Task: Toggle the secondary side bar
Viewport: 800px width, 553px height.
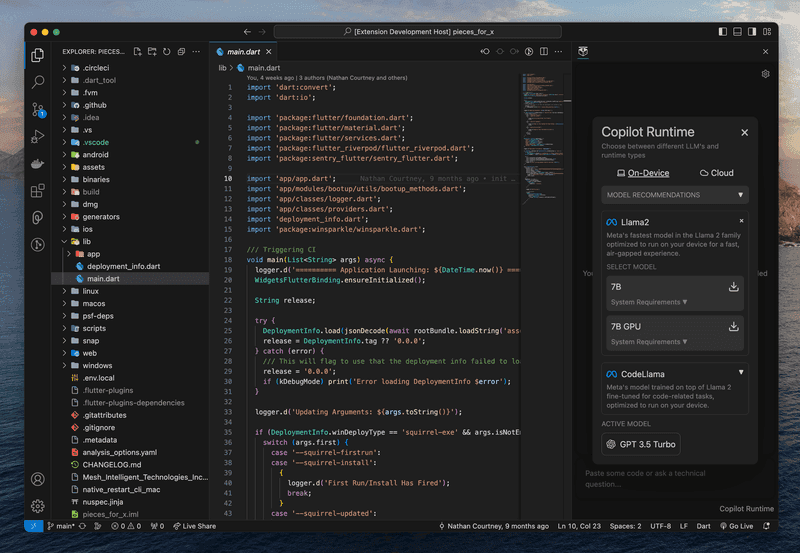Action: (x=752, y=32)
